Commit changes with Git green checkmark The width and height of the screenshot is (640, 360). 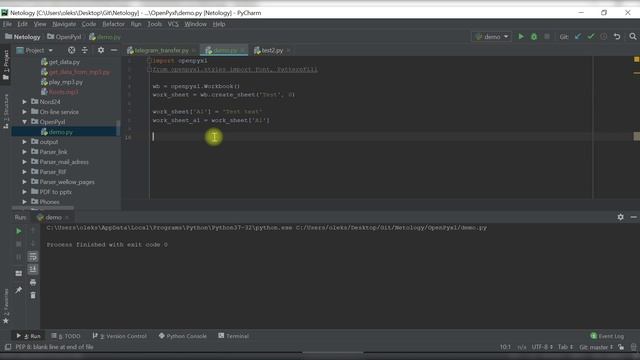click(x=591, y=37)
